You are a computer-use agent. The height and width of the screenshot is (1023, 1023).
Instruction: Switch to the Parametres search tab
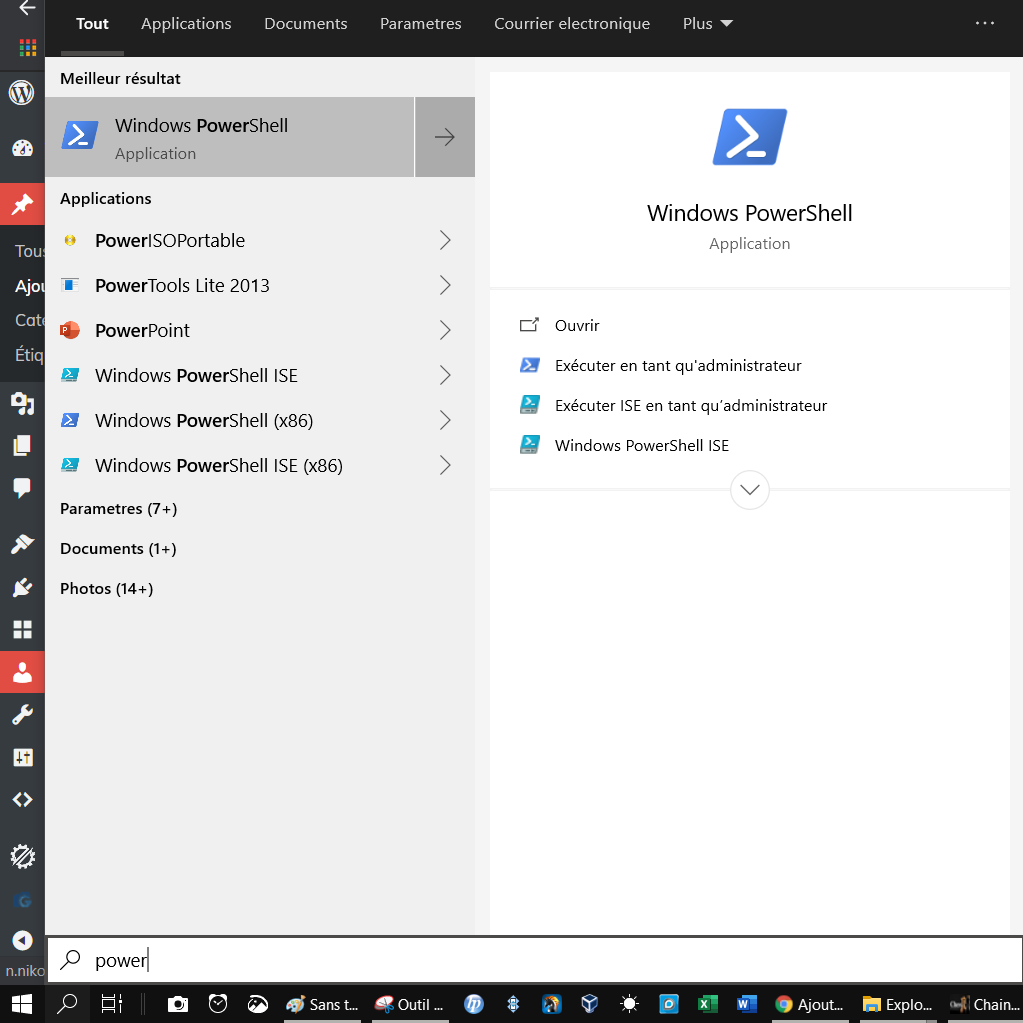tap(420, 24)
